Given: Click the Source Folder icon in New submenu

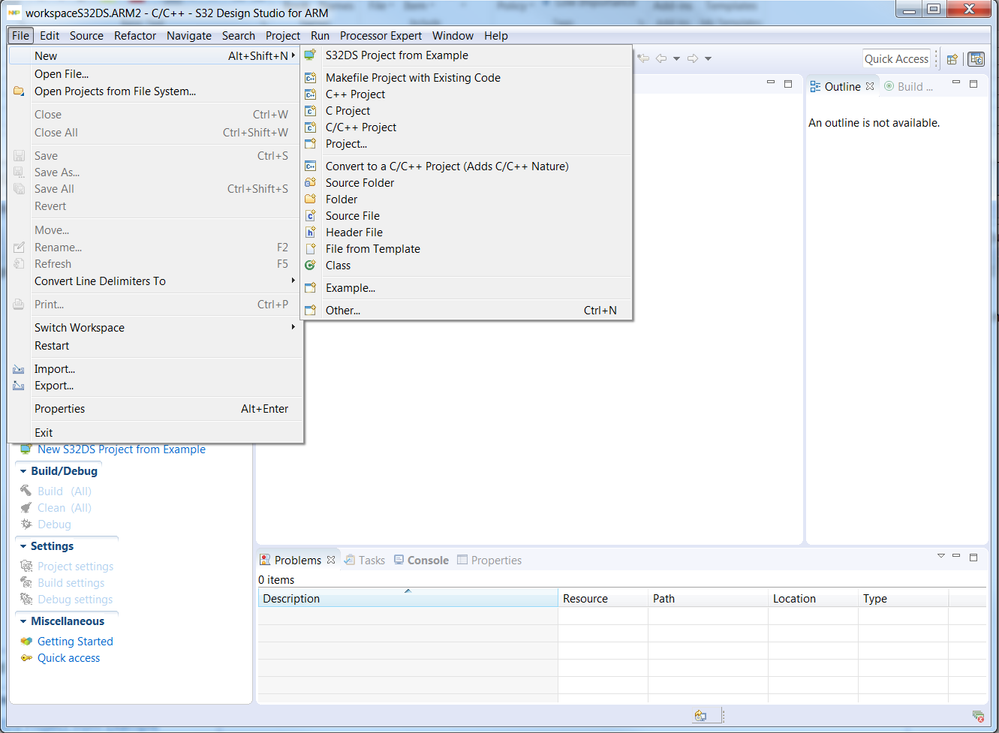Looking at the screenshot, I should pos(310,182).
